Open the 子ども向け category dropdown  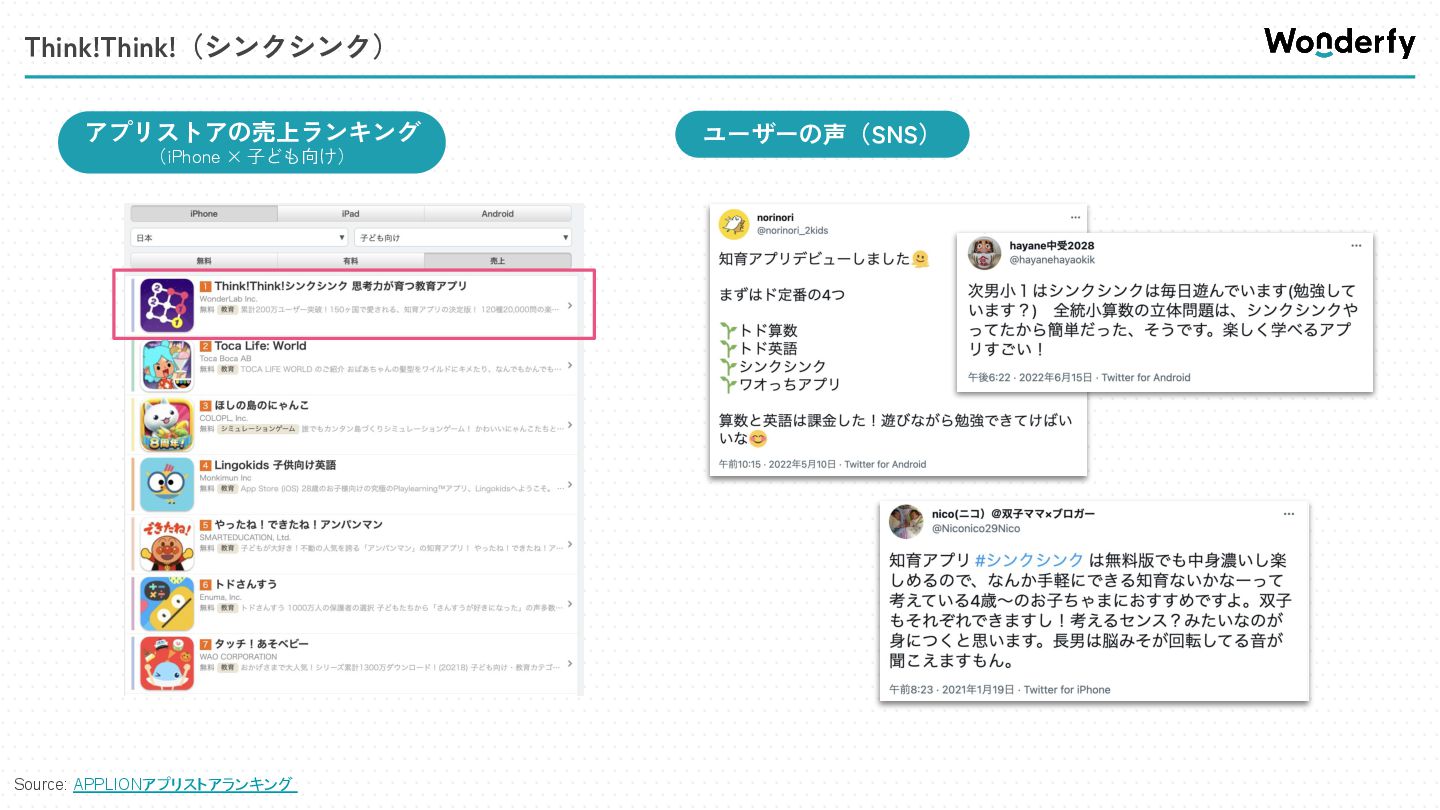(463, 238)
